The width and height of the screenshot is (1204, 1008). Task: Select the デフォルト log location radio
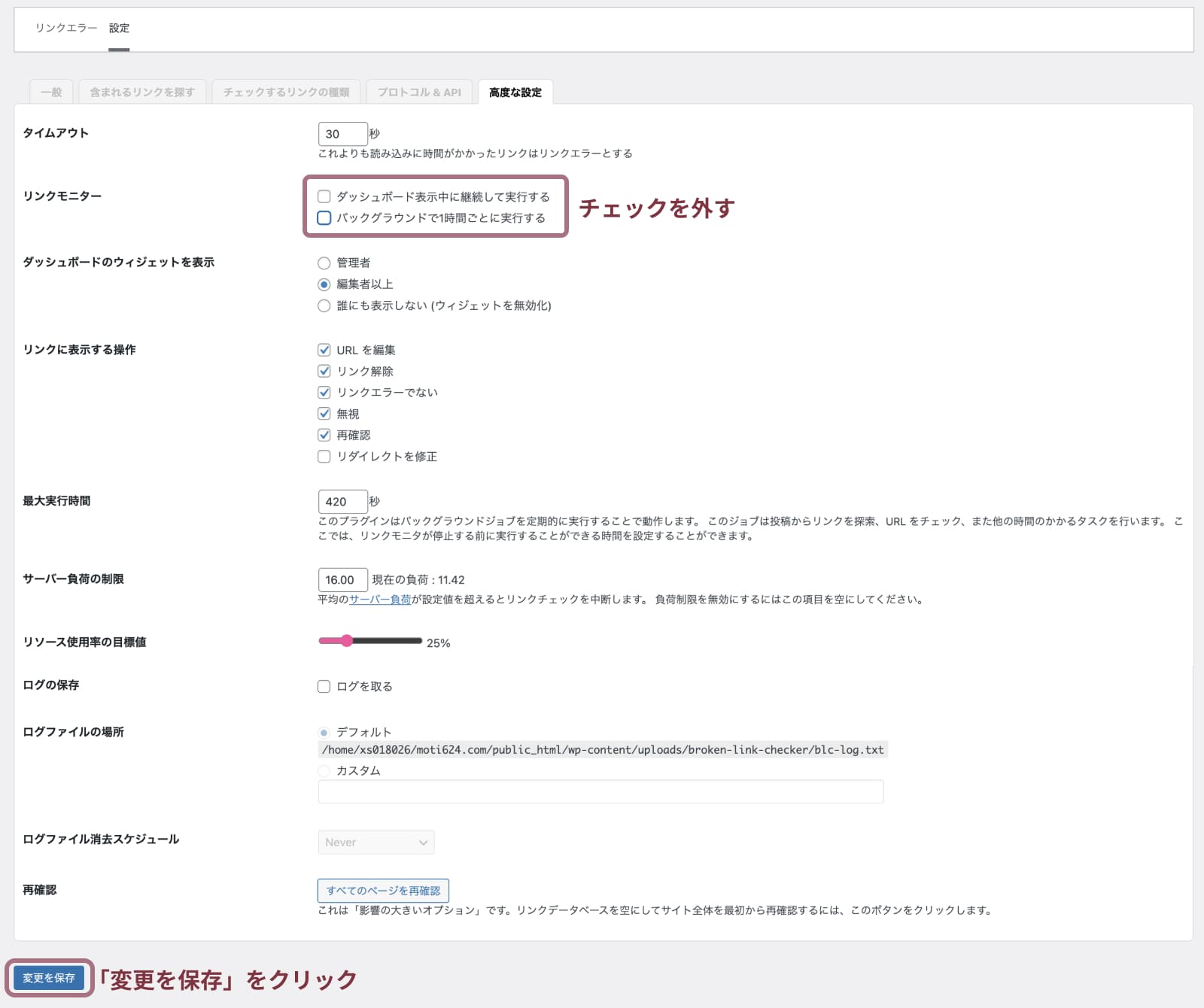[324, 733]
